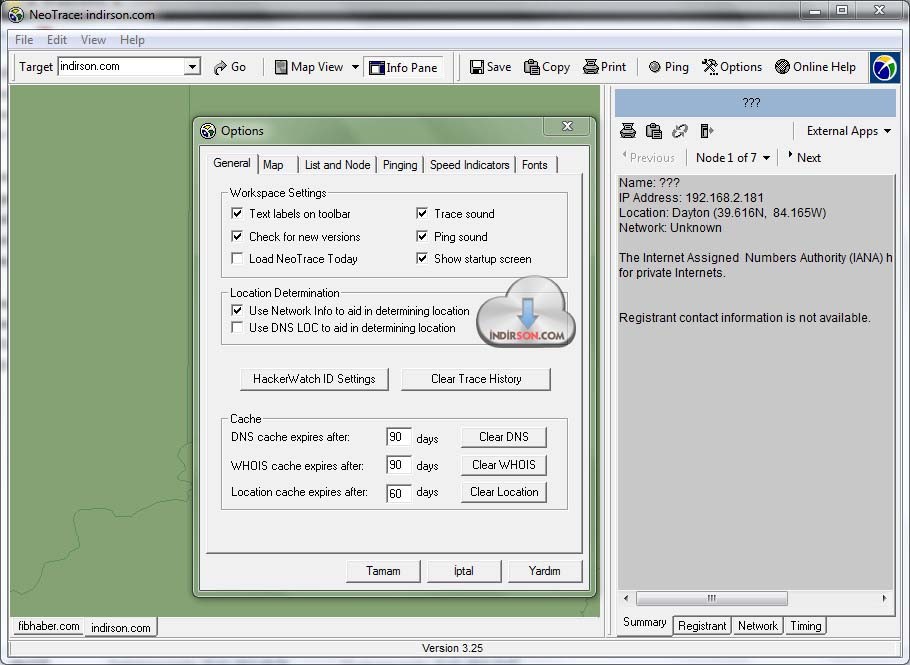Open the View menu
The height and width of the screenshot is (665, 910).
tap(93, 40)
